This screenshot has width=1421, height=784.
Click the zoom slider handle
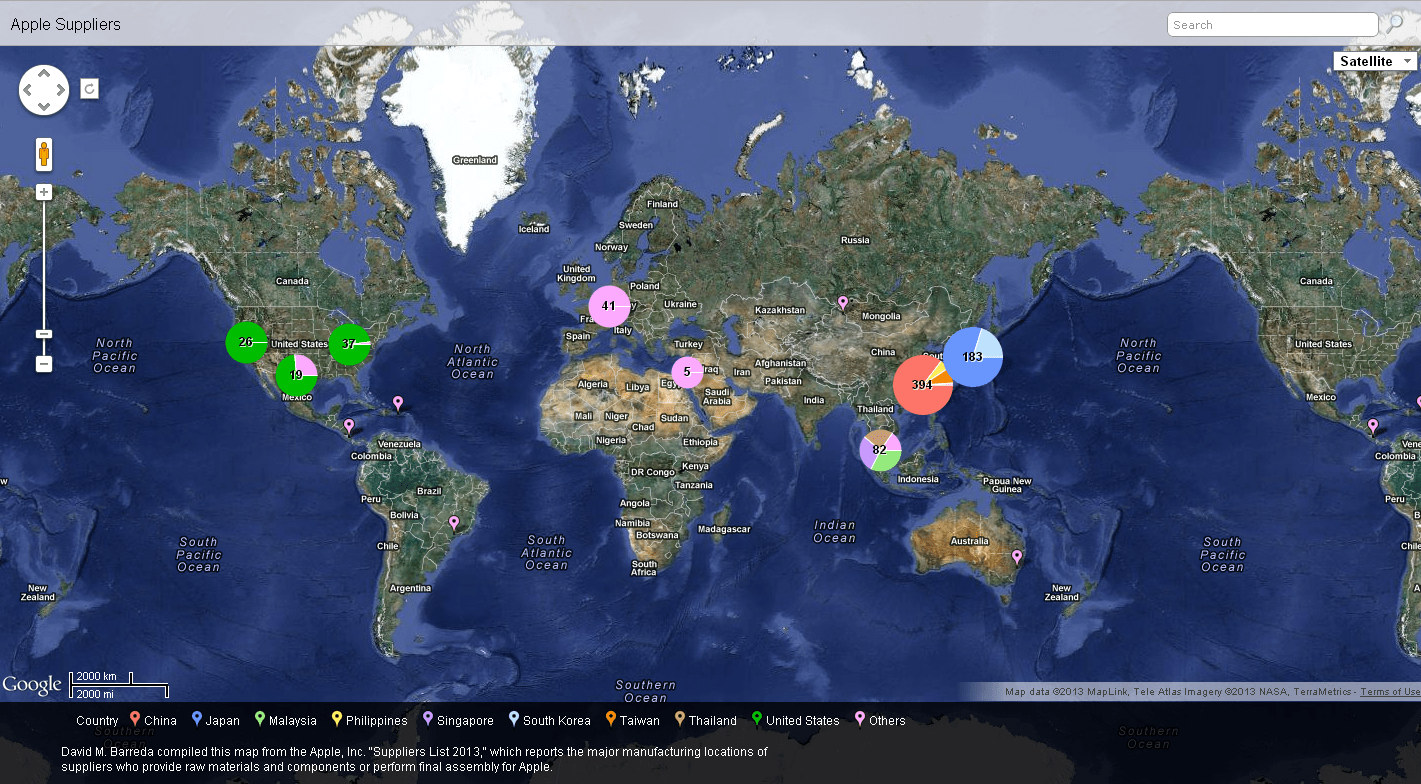click(44, 334)
